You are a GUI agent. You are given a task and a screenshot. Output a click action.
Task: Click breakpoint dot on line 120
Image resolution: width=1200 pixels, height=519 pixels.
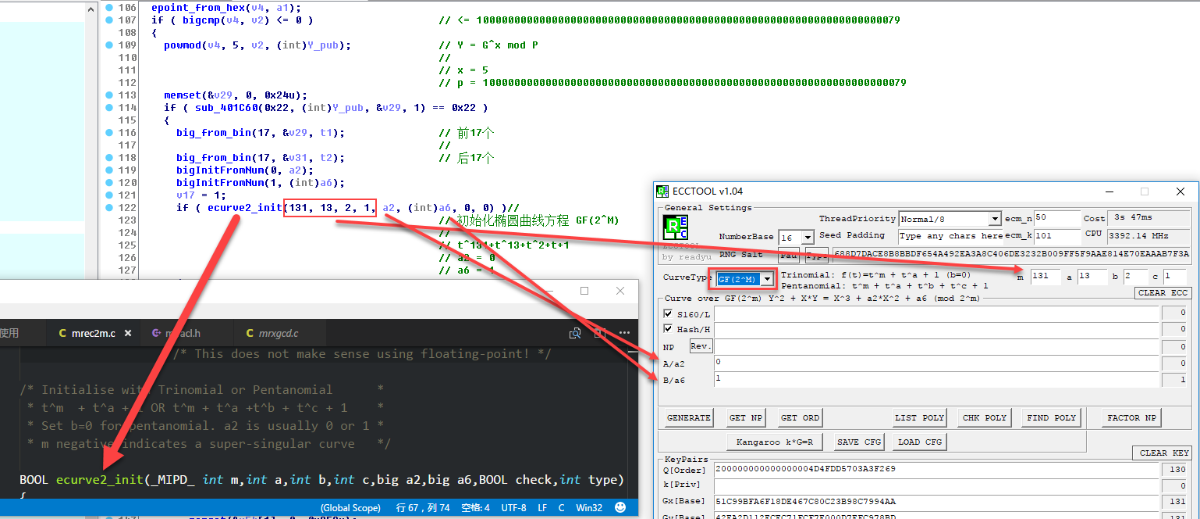pyautogui.click(x=109, y=182)
